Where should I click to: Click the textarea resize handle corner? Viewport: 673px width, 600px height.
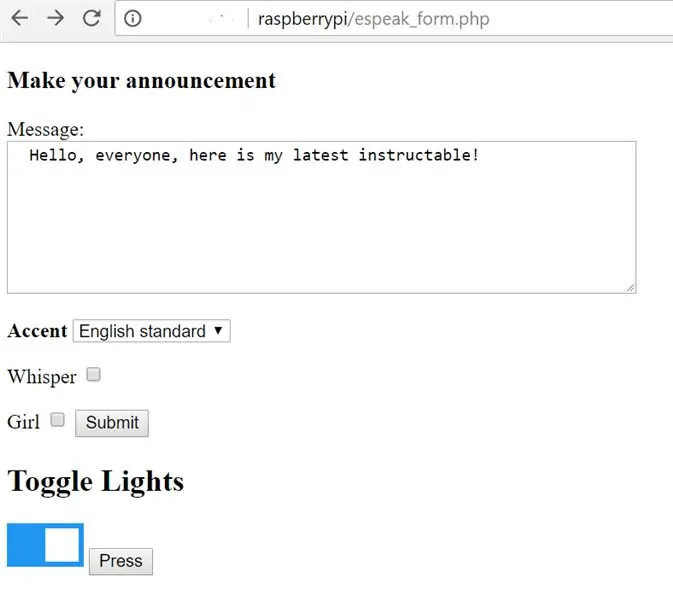[630, 288]
